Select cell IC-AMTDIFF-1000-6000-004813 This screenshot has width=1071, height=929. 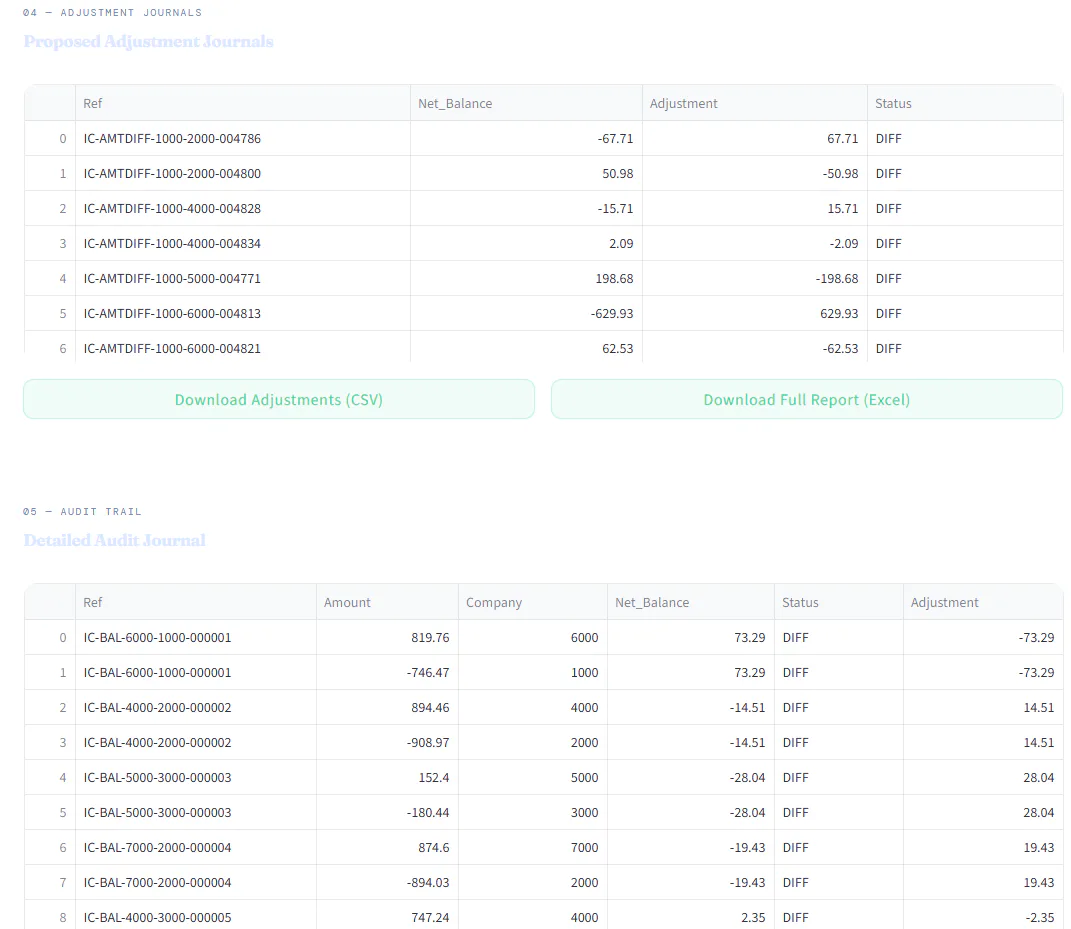click(x=242, y=314)
